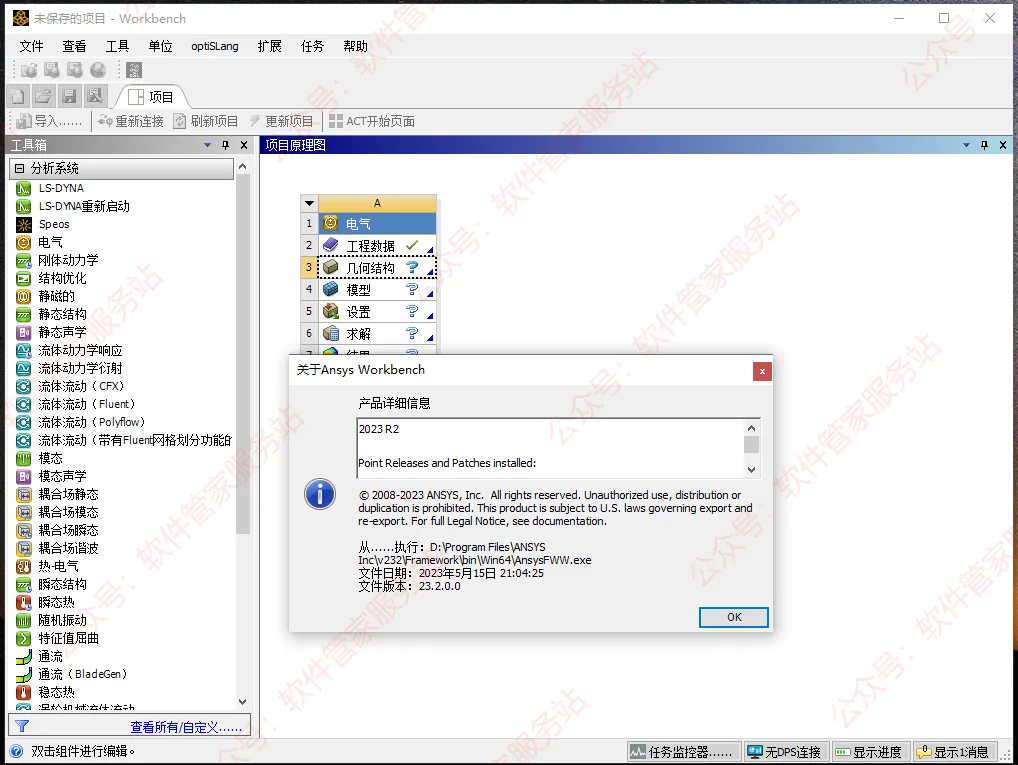Click the 导入 button
Screen dimensions: 1018x765
(49, 121)
